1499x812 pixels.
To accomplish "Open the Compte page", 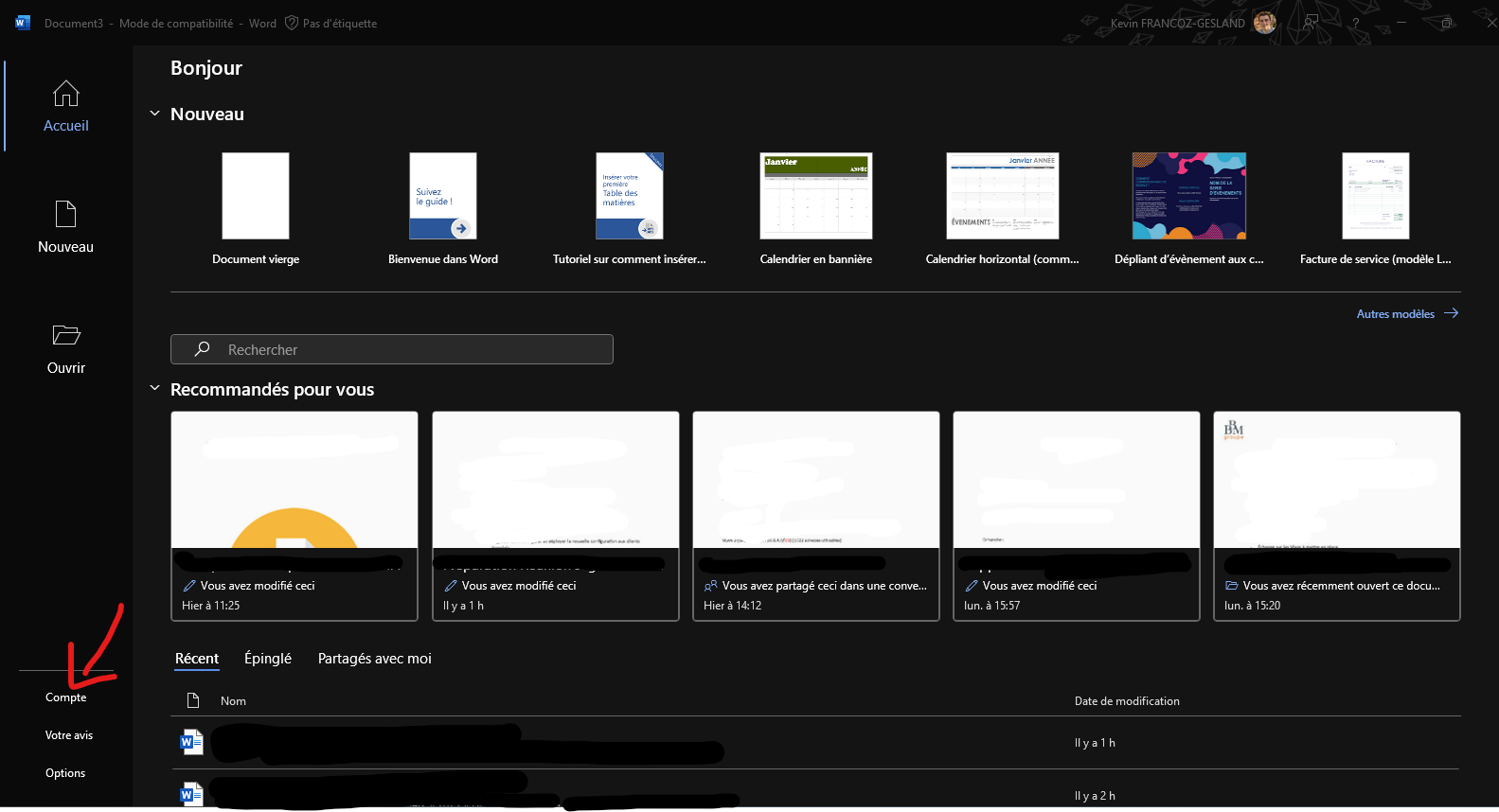I will tap(65, 697).
